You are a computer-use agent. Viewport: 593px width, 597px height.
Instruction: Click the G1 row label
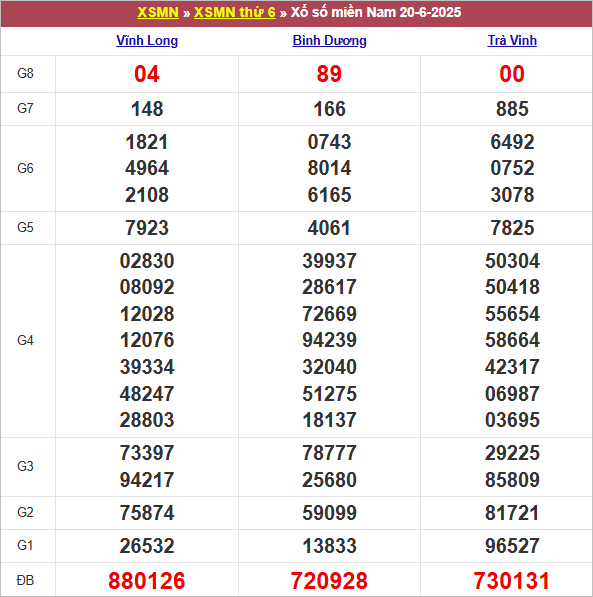[x=26, y=546]
